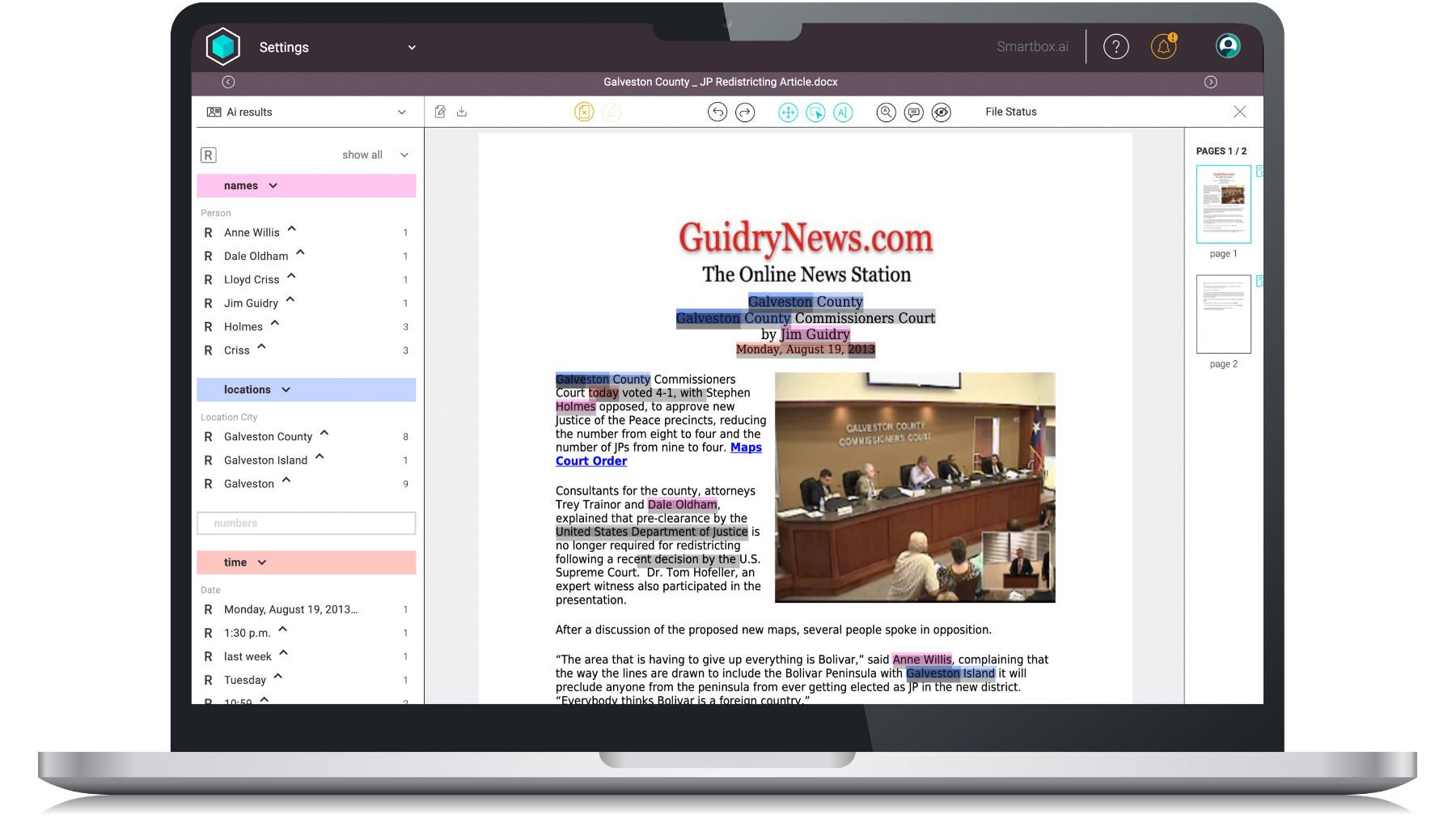Toggle the redaction visibility eye icon
Viewport: 1456px width, 819px height.
click(941, 112)
